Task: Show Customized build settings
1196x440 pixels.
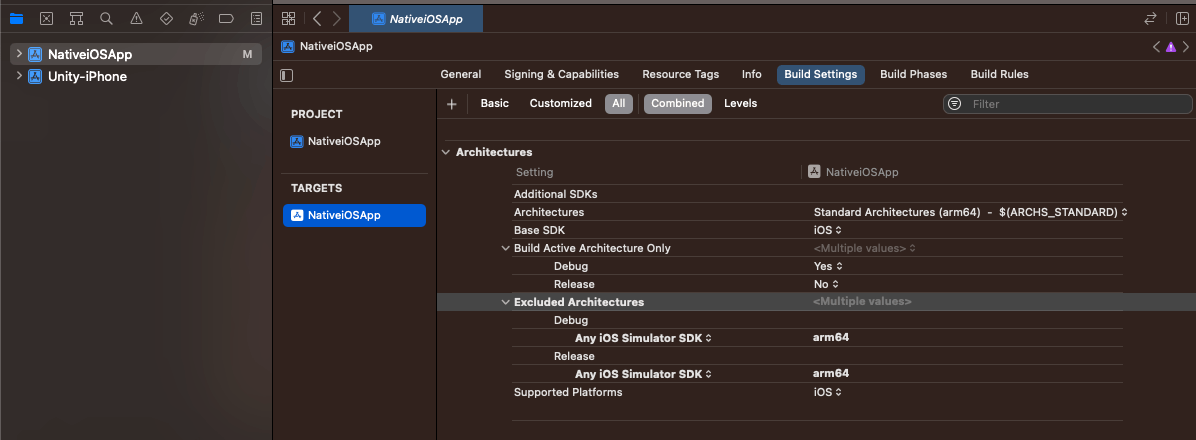Action: click(561, 103)
